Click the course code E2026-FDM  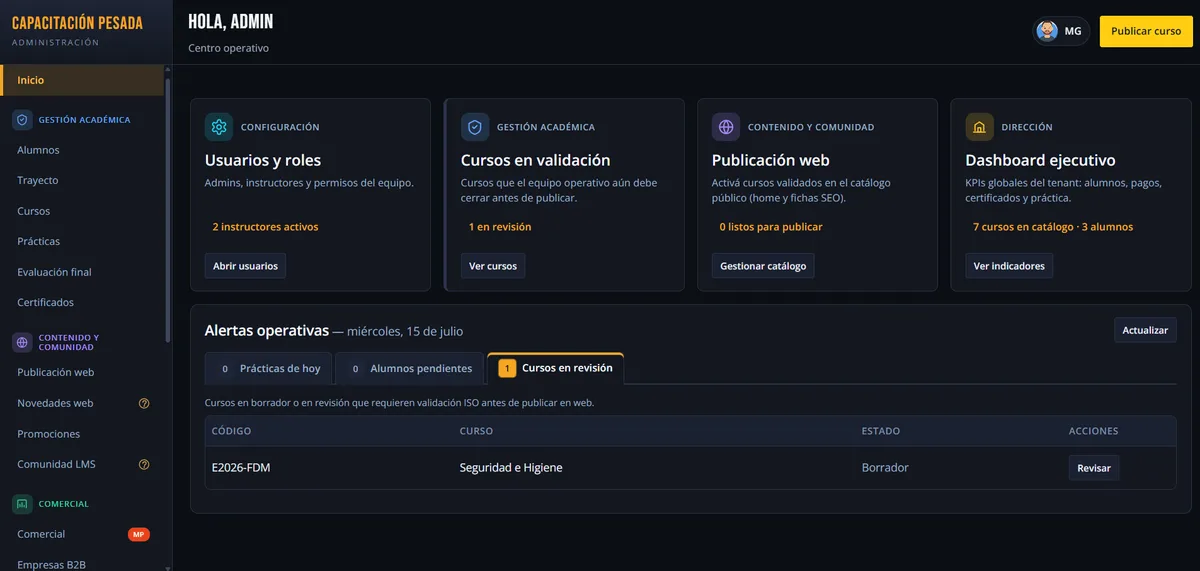pyautogui.click(x=241, y=468)
